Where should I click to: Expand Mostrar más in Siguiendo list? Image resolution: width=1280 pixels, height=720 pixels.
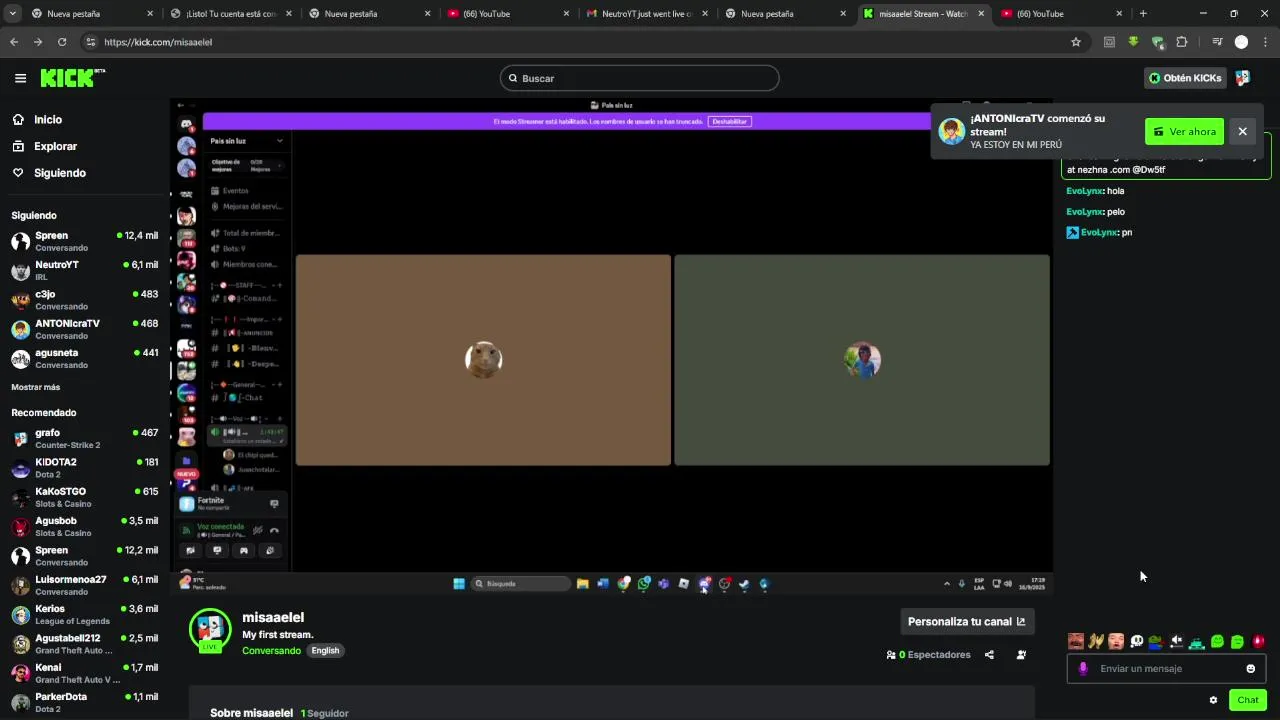tap(36, 387)
